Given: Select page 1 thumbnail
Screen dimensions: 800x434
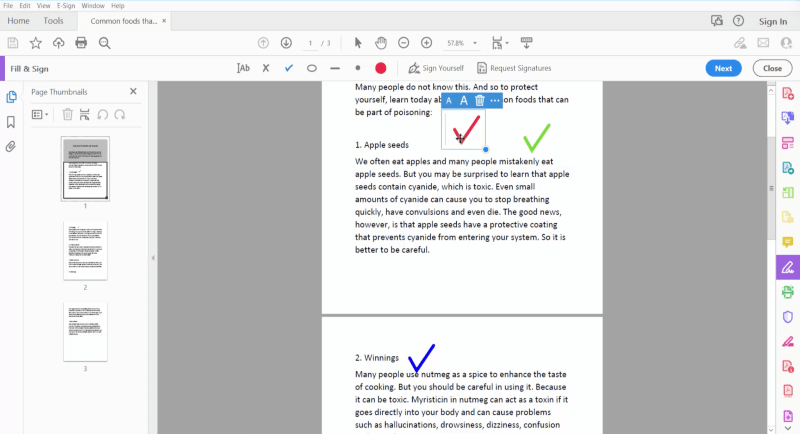Looking at the screenshot, I should (85, 169).
